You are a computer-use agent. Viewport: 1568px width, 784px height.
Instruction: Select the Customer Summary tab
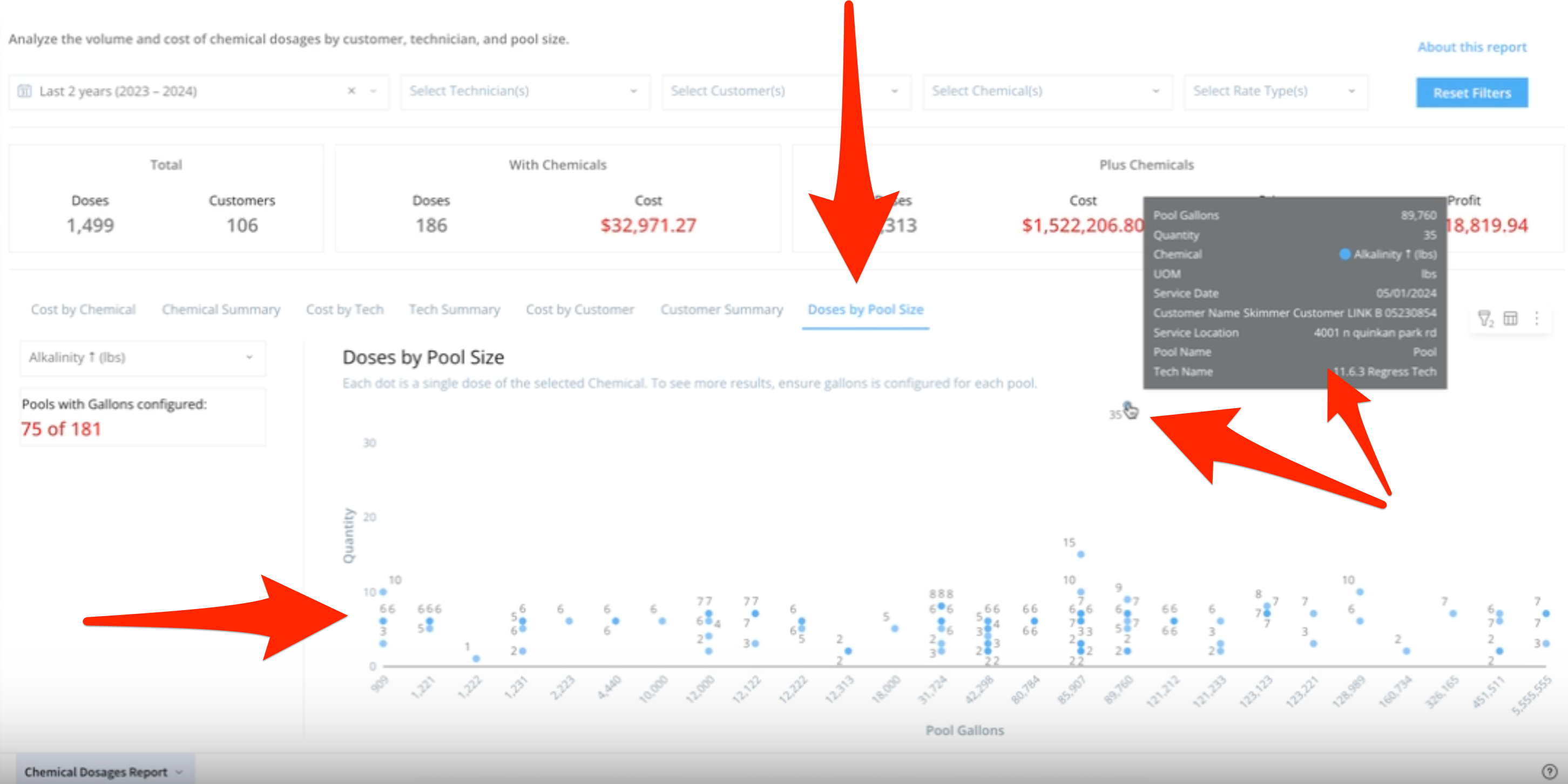pyautogui.click(x=721, y=309)
